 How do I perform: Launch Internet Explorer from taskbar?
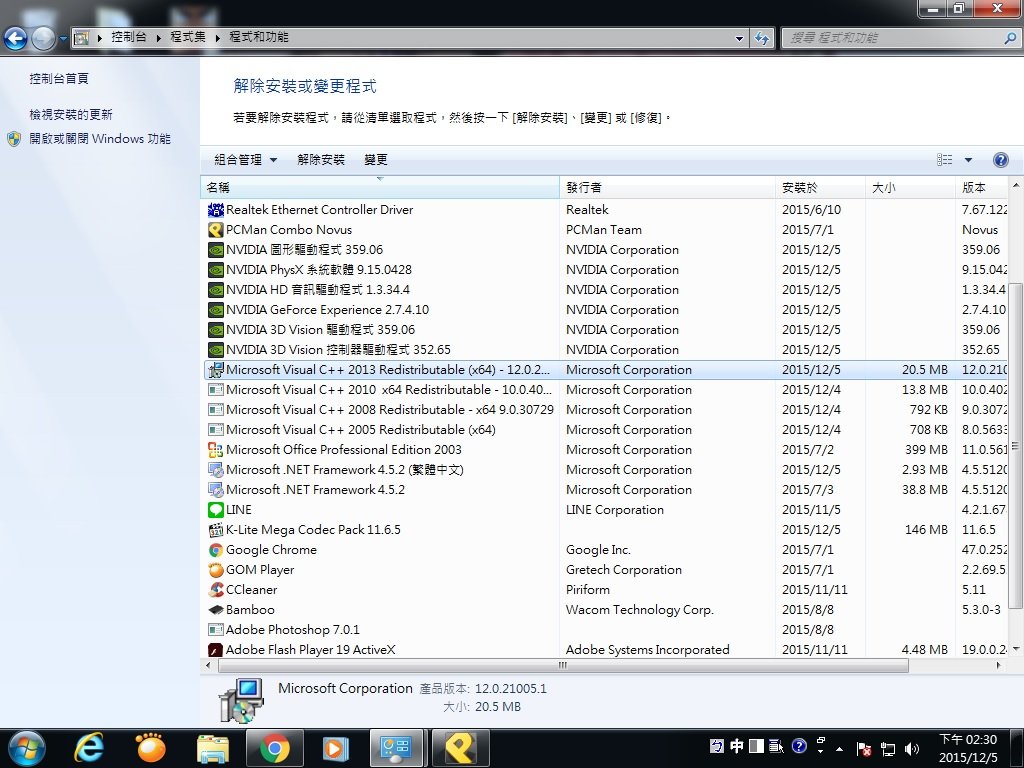click(x=88, y=748)
